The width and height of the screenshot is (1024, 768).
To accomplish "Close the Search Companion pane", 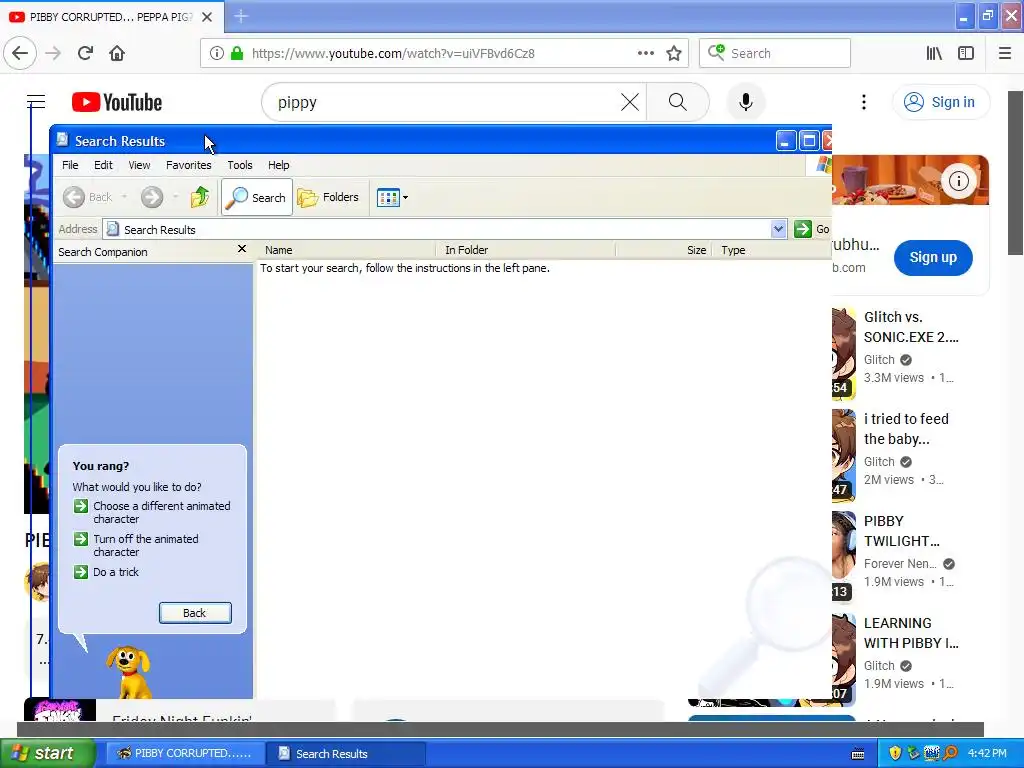I will (242, 249).
